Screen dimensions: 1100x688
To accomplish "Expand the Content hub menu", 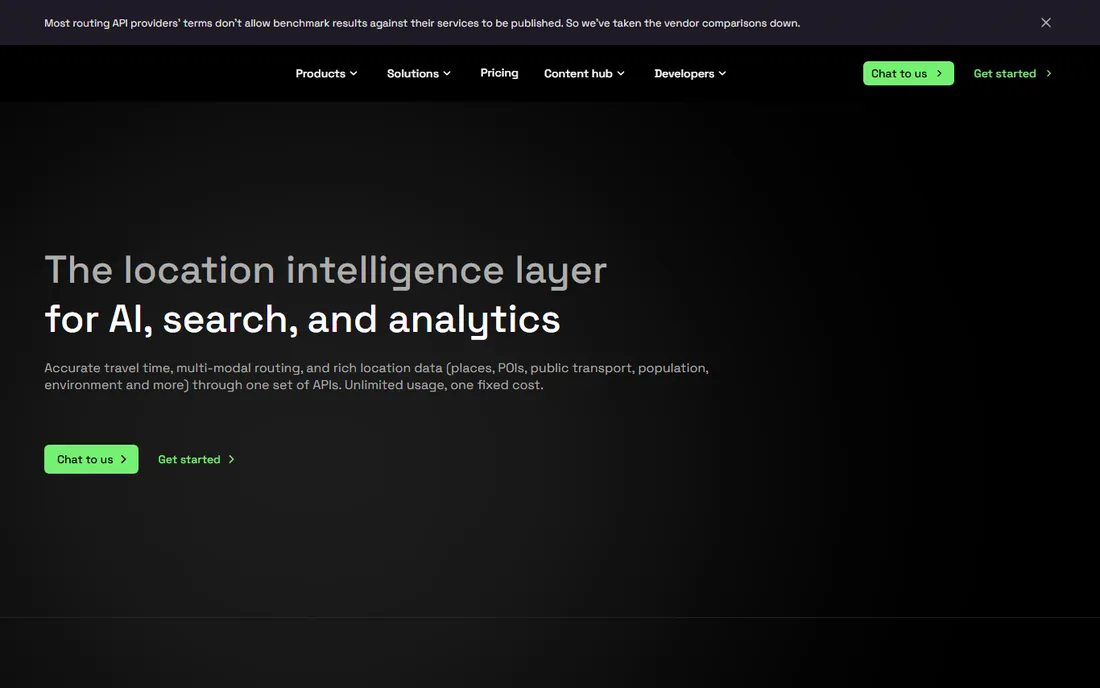I will 584,74.
